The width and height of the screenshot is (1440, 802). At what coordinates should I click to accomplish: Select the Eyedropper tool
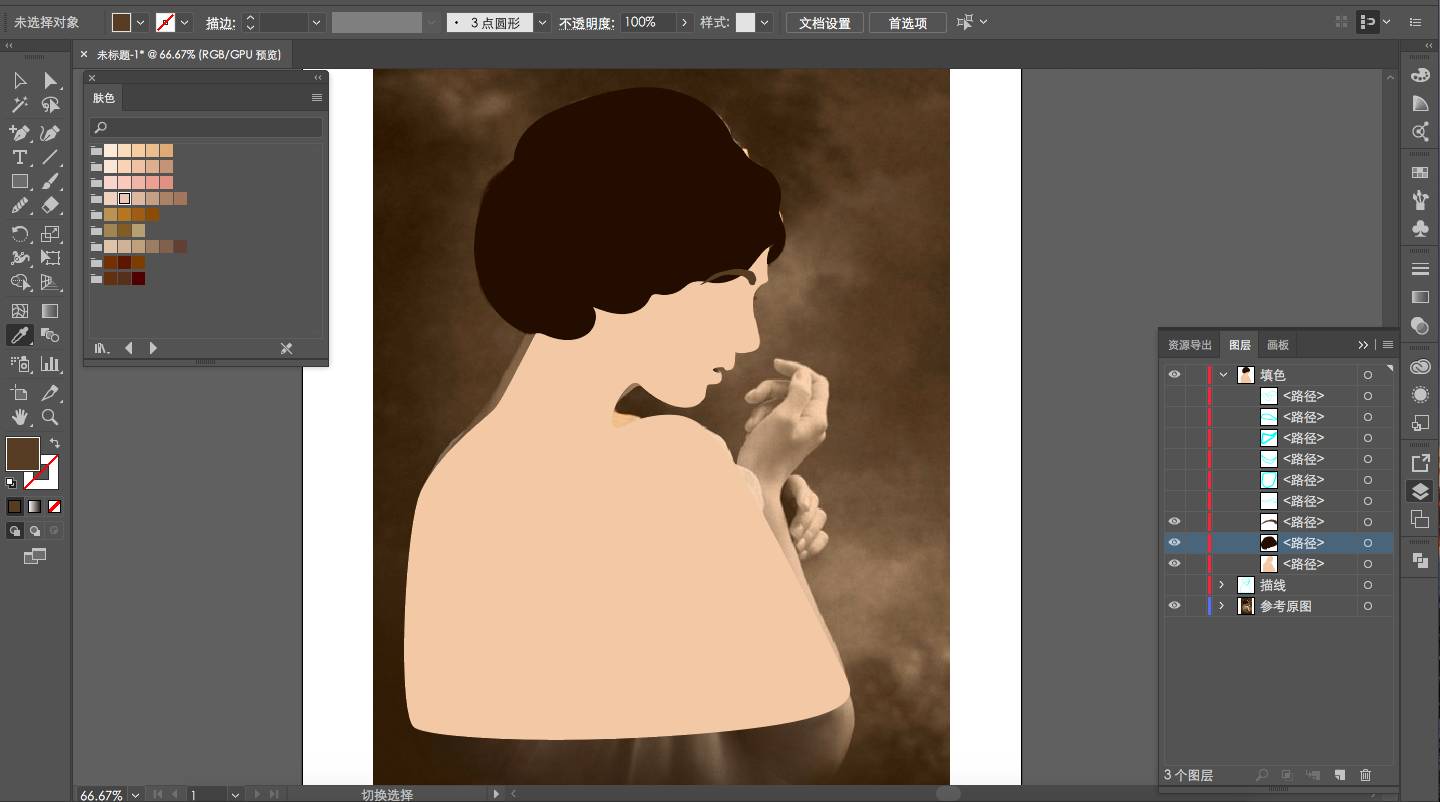[19, 335]
